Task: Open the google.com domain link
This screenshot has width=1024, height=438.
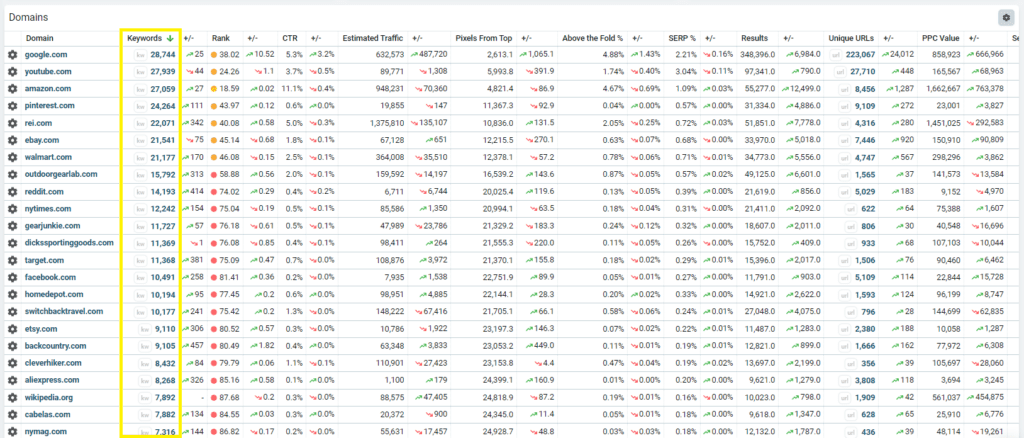Action: (x=46, y=55)
